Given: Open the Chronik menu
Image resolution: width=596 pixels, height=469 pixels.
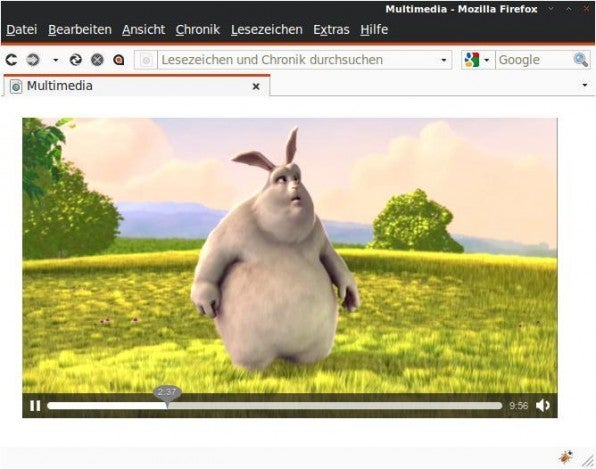Looking at the screenshot, I should click(198, 30).
